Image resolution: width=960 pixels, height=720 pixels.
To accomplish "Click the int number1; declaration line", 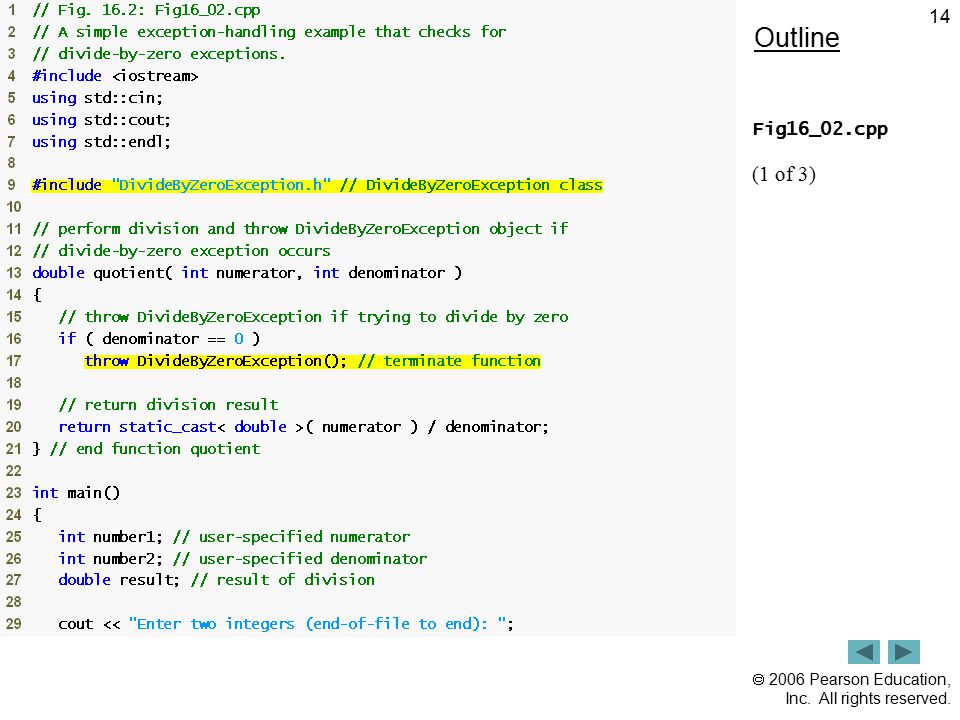I will coord(234,537).
